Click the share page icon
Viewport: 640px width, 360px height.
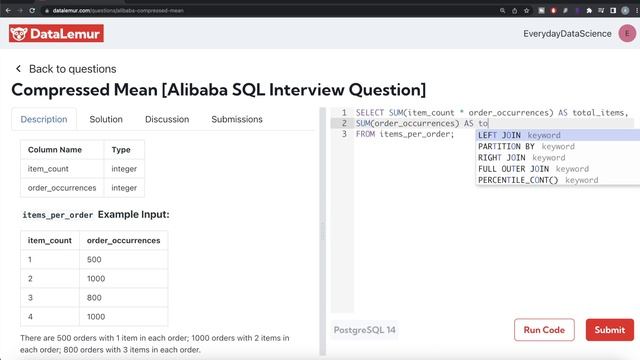click(515, 11)
